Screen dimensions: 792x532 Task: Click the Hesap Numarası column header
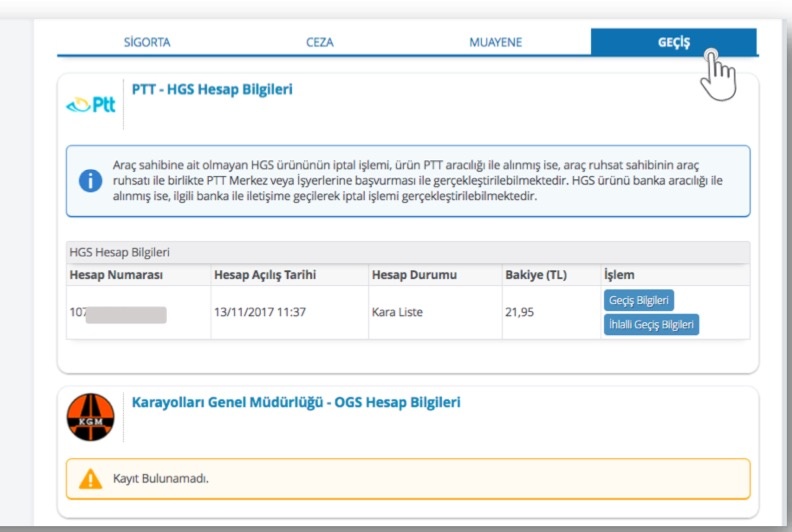coord(116,275)
